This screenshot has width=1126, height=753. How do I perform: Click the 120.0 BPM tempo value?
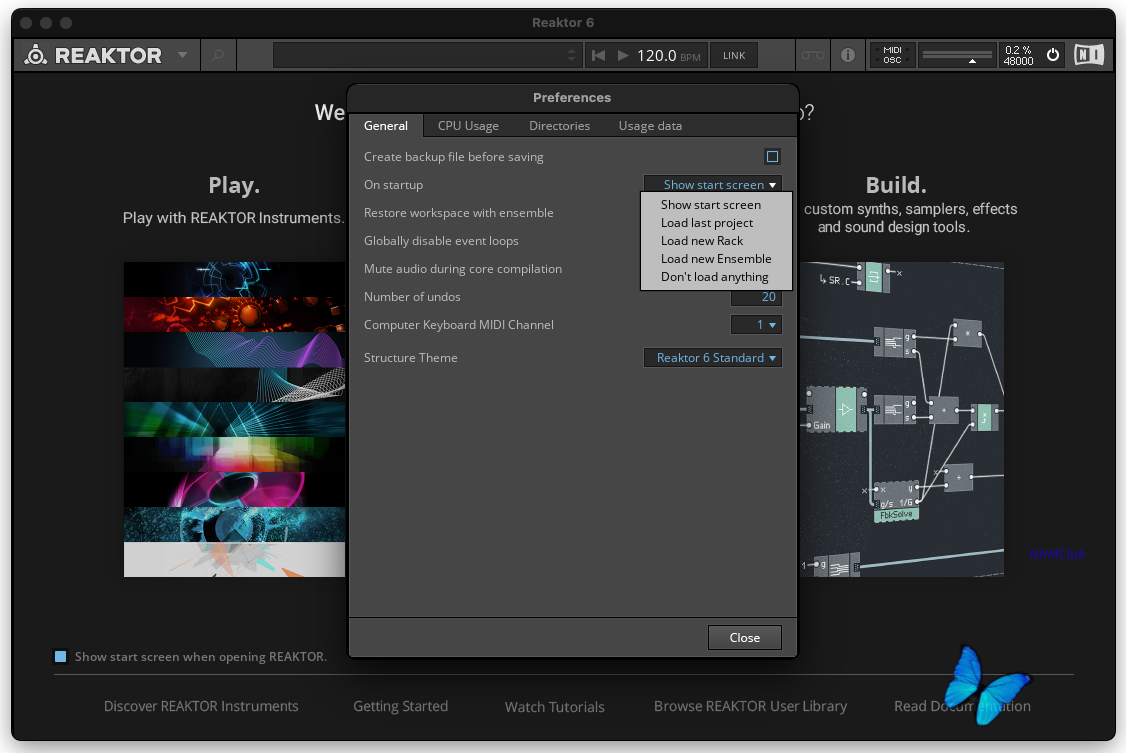[x=656, y=55]
